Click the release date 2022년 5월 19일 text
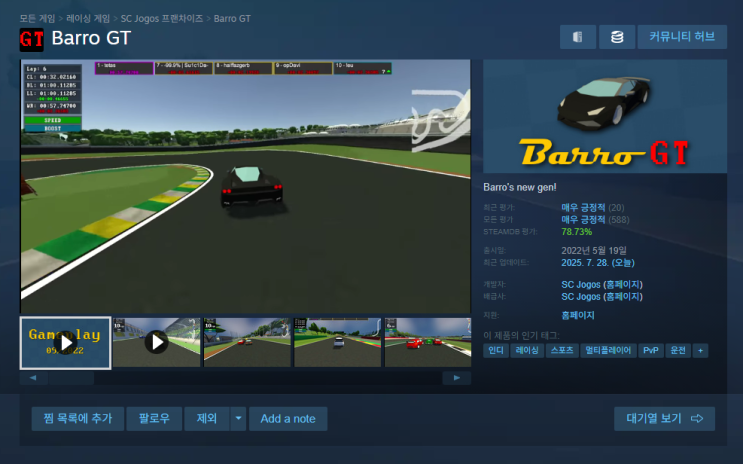 (x=594, y=250)
